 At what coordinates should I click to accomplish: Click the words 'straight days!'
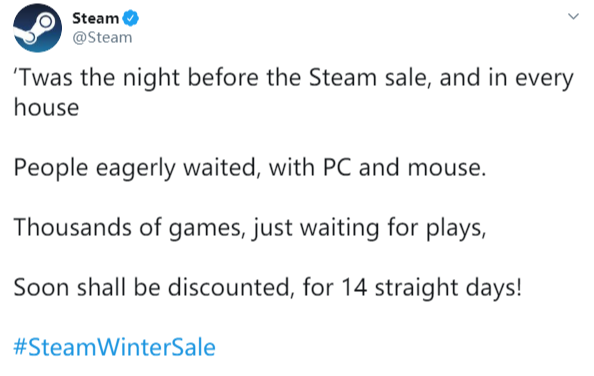pyautogui.click(x=448, y=287)
